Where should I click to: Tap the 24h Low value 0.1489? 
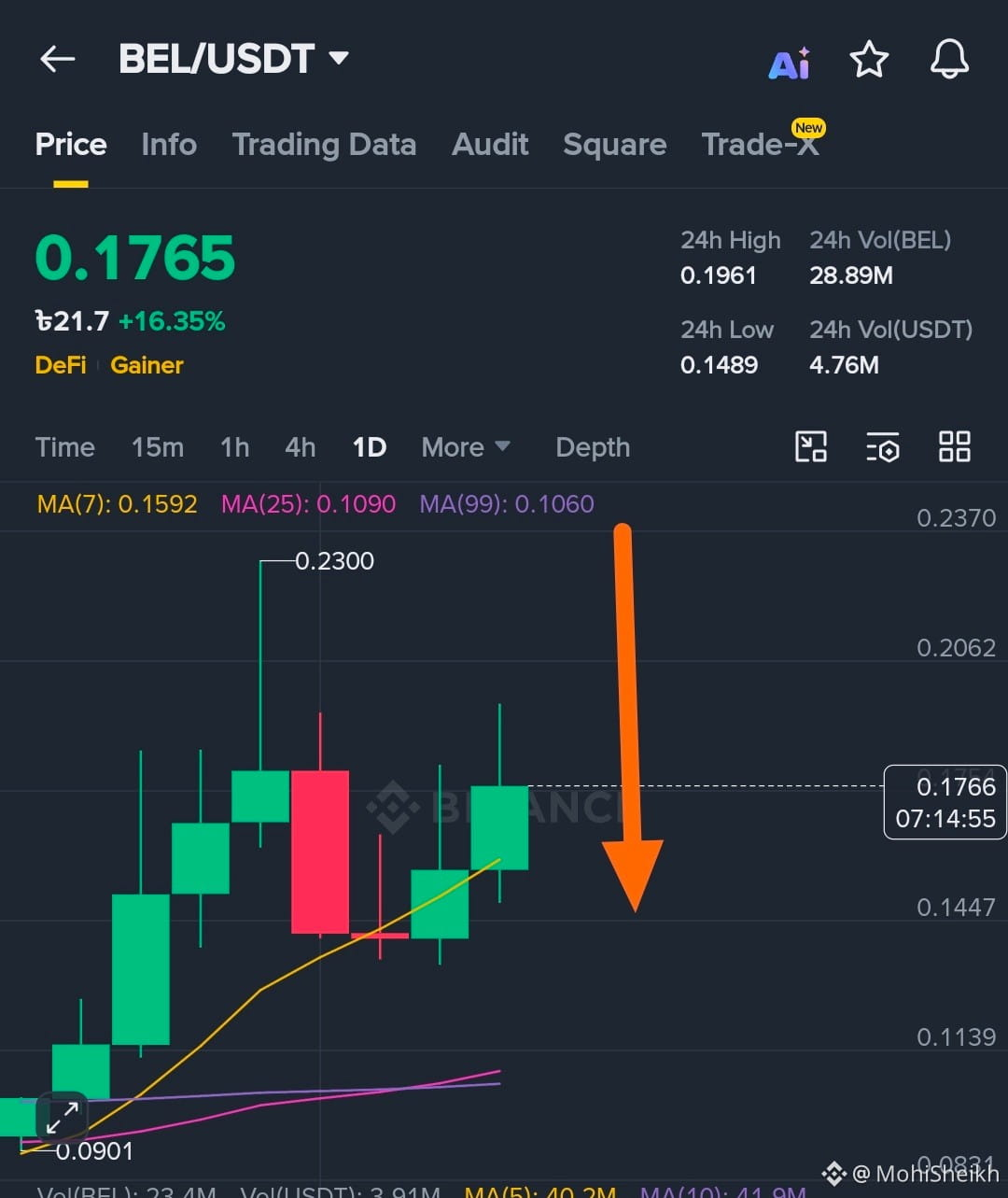(x=720, y=365)
